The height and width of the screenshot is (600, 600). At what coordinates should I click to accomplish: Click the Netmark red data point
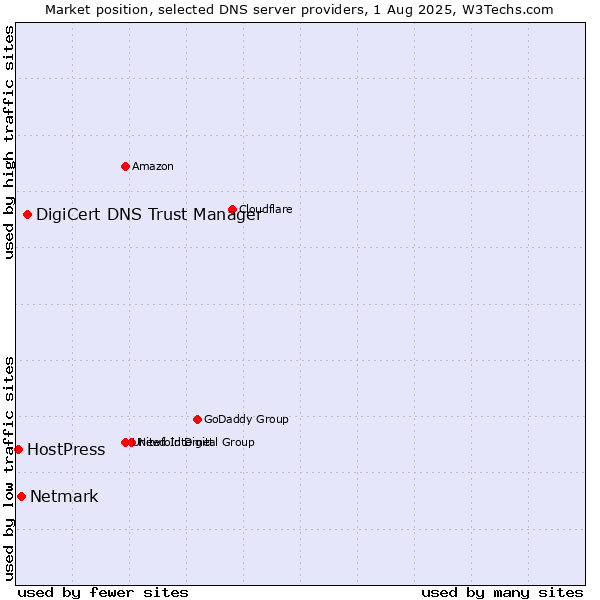coord(21,497)
